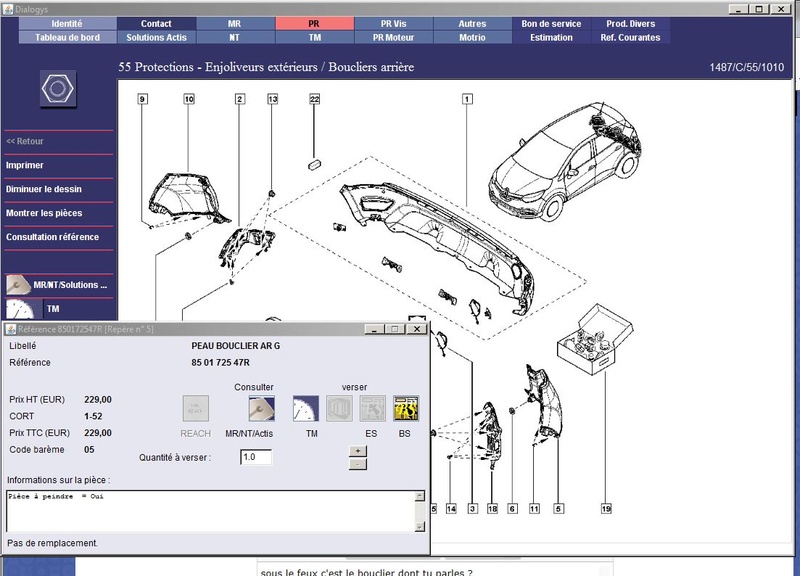Click the Dialogys app icon in title bar
This screenshot has height=576, width=800.
[x=8, y=9]
